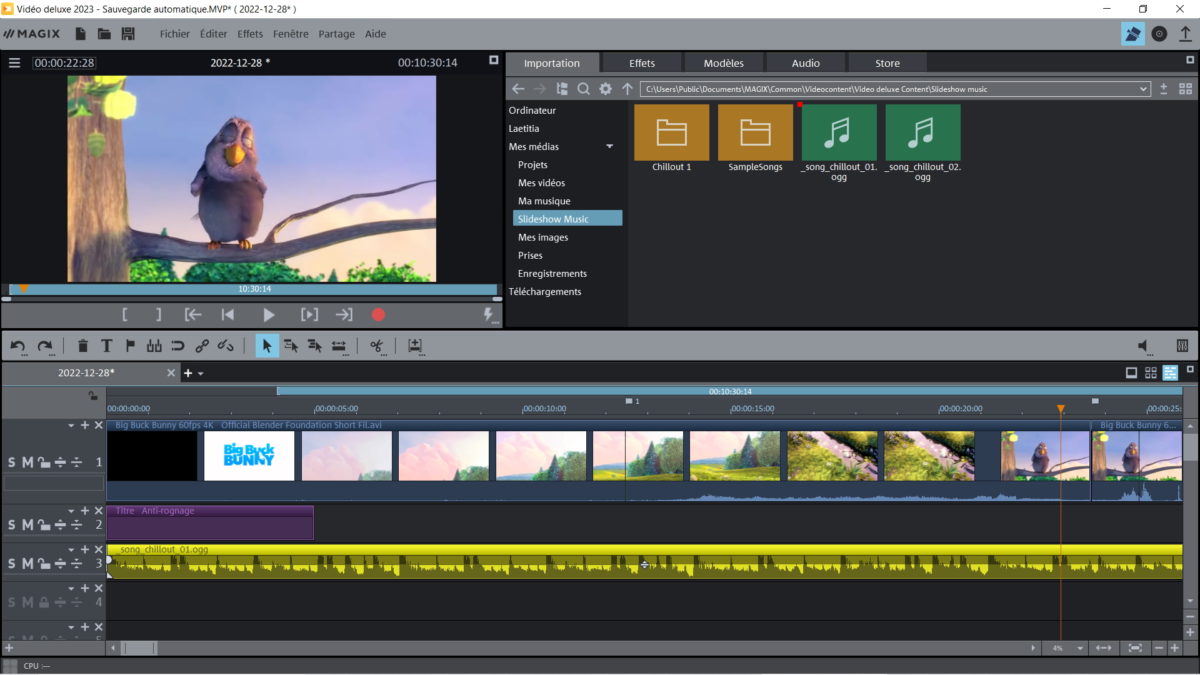Toggle lock on track 3
Viewport: 1200px width, 675px height.
(x=44, y=563)
